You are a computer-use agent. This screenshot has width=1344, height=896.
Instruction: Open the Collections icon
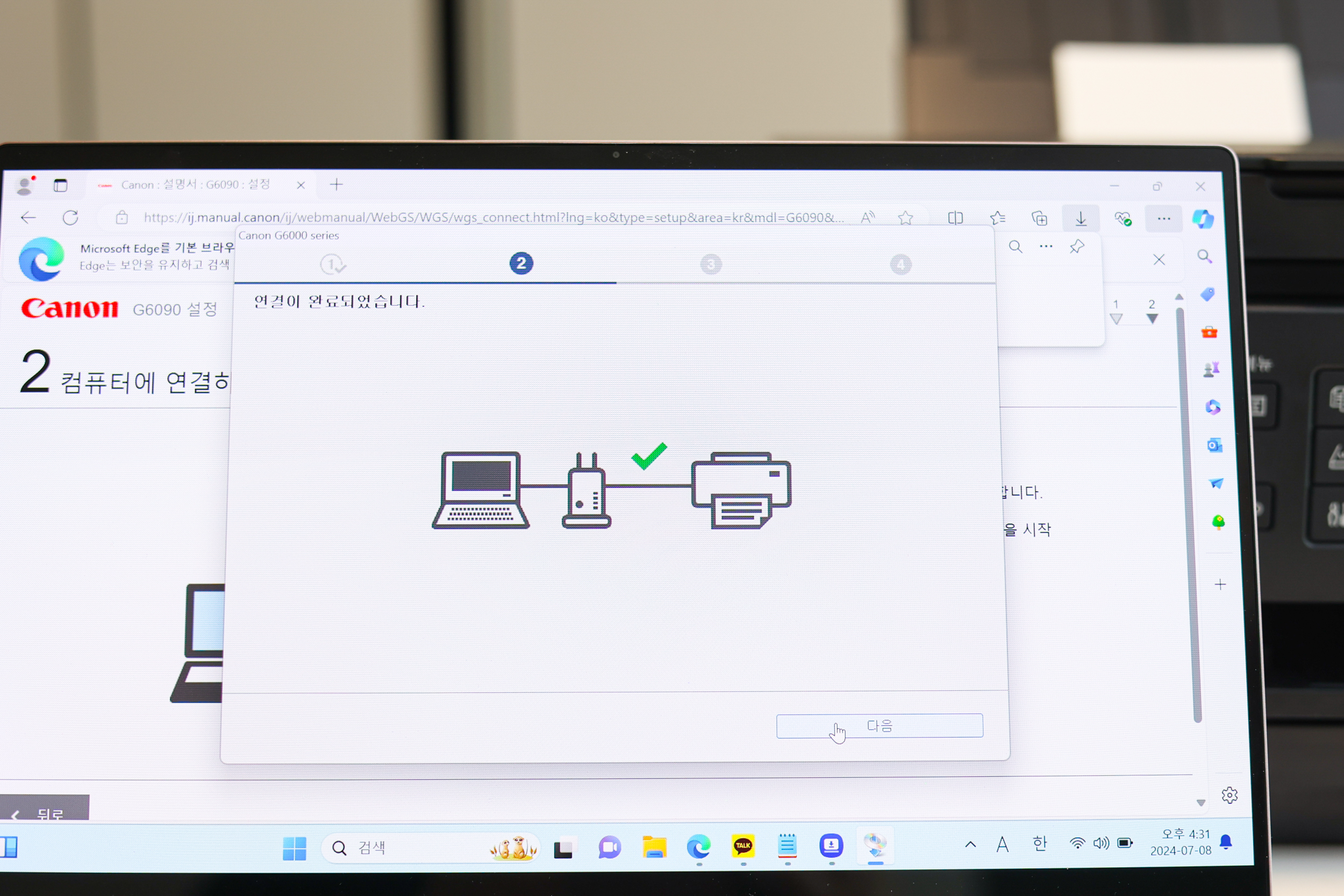coord(1039,218)
